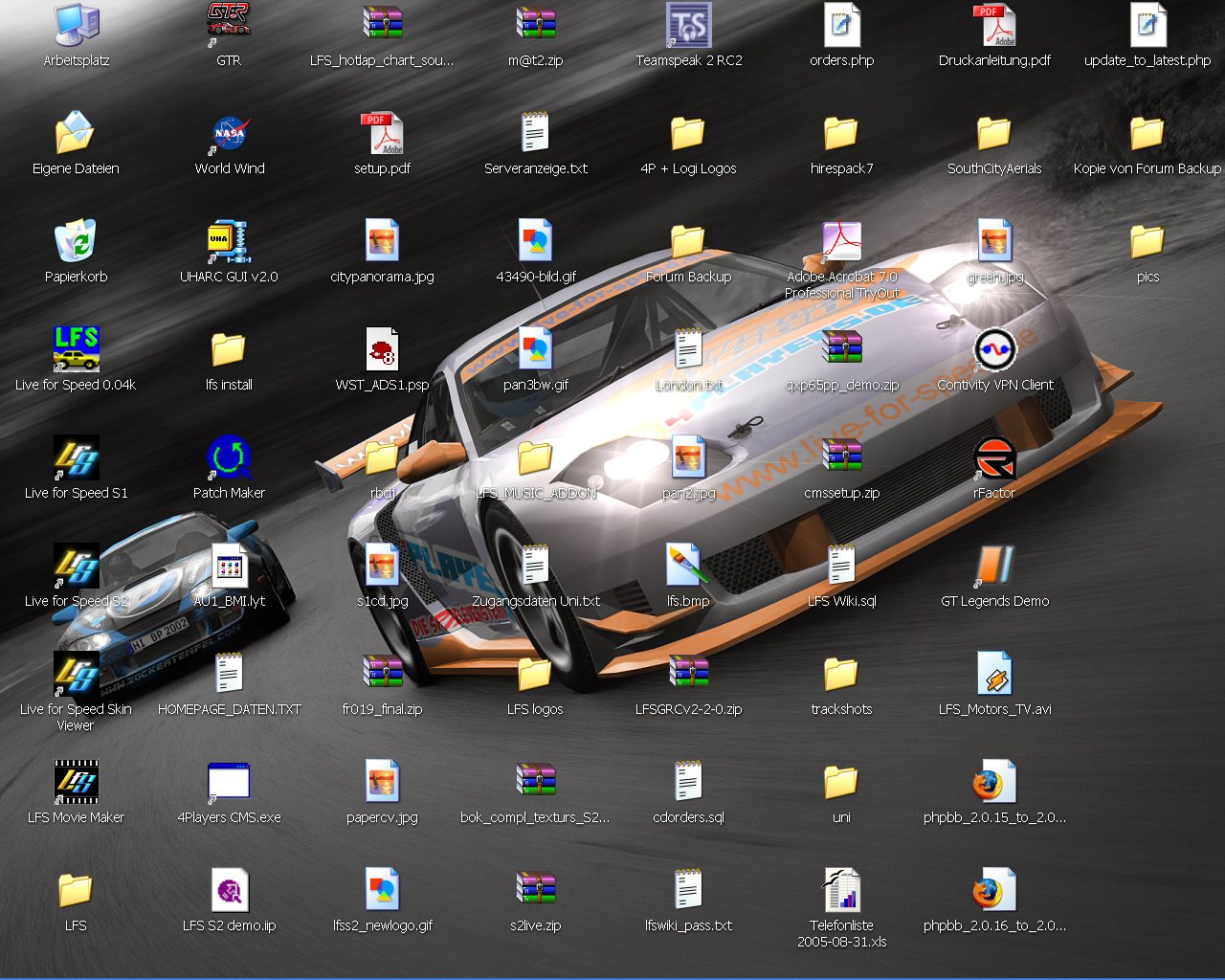Select the pan2.jpg image
The width and height of the screenshot is (1225, 980).
tap(689, 458)
